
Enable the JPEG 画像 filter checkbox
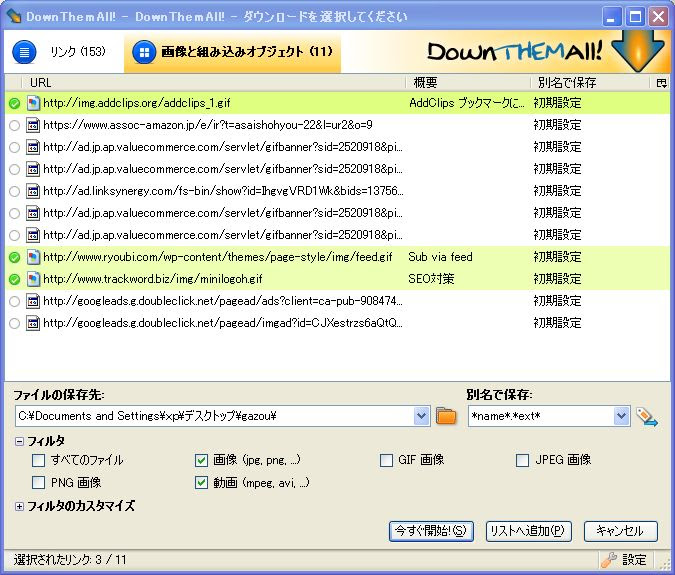point(522,461)
